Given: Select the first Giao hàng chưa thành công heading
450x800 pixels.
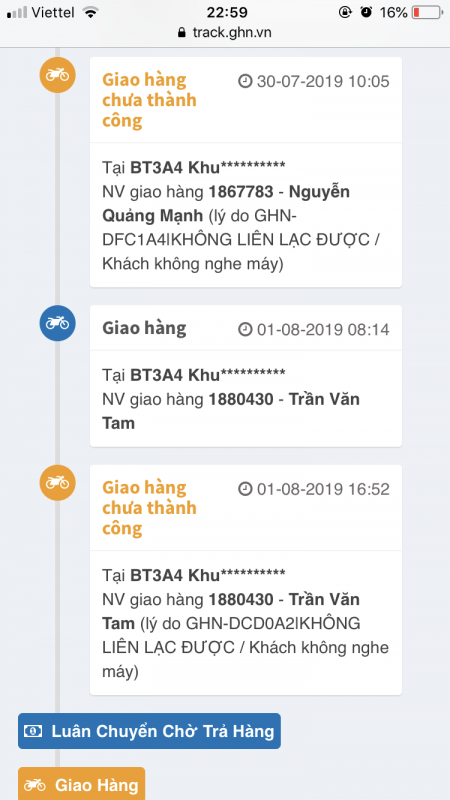Looking at the screenshot, I should (x=149, y=100).
